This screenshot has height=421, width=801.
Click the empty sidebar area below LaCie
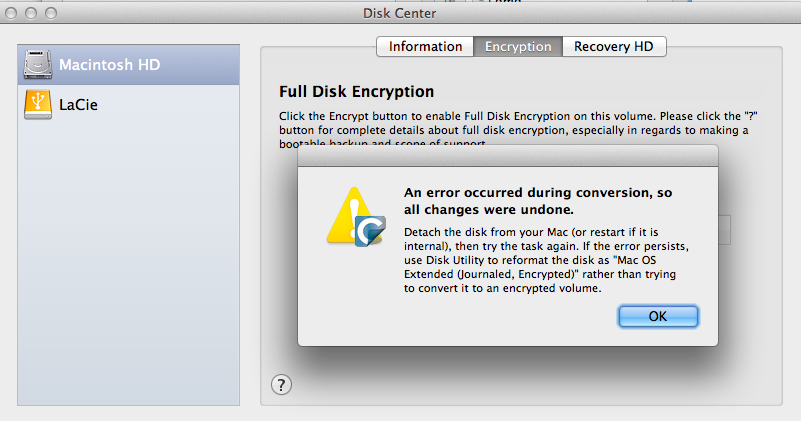click(x=128, y=260)
